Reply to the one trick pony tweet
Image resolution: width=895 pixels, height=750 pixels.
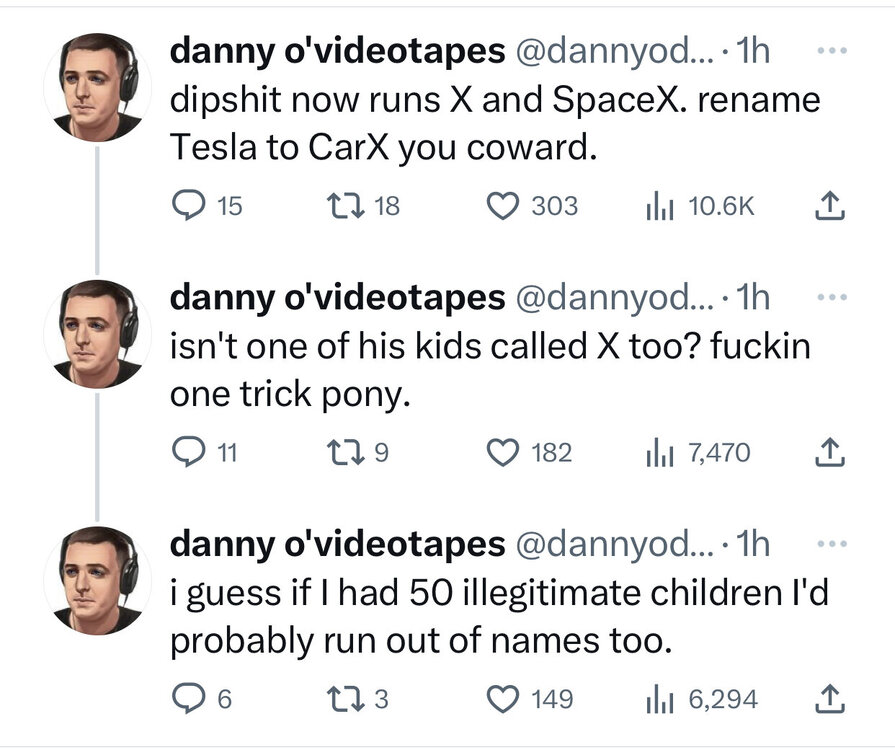coord(188,452)
